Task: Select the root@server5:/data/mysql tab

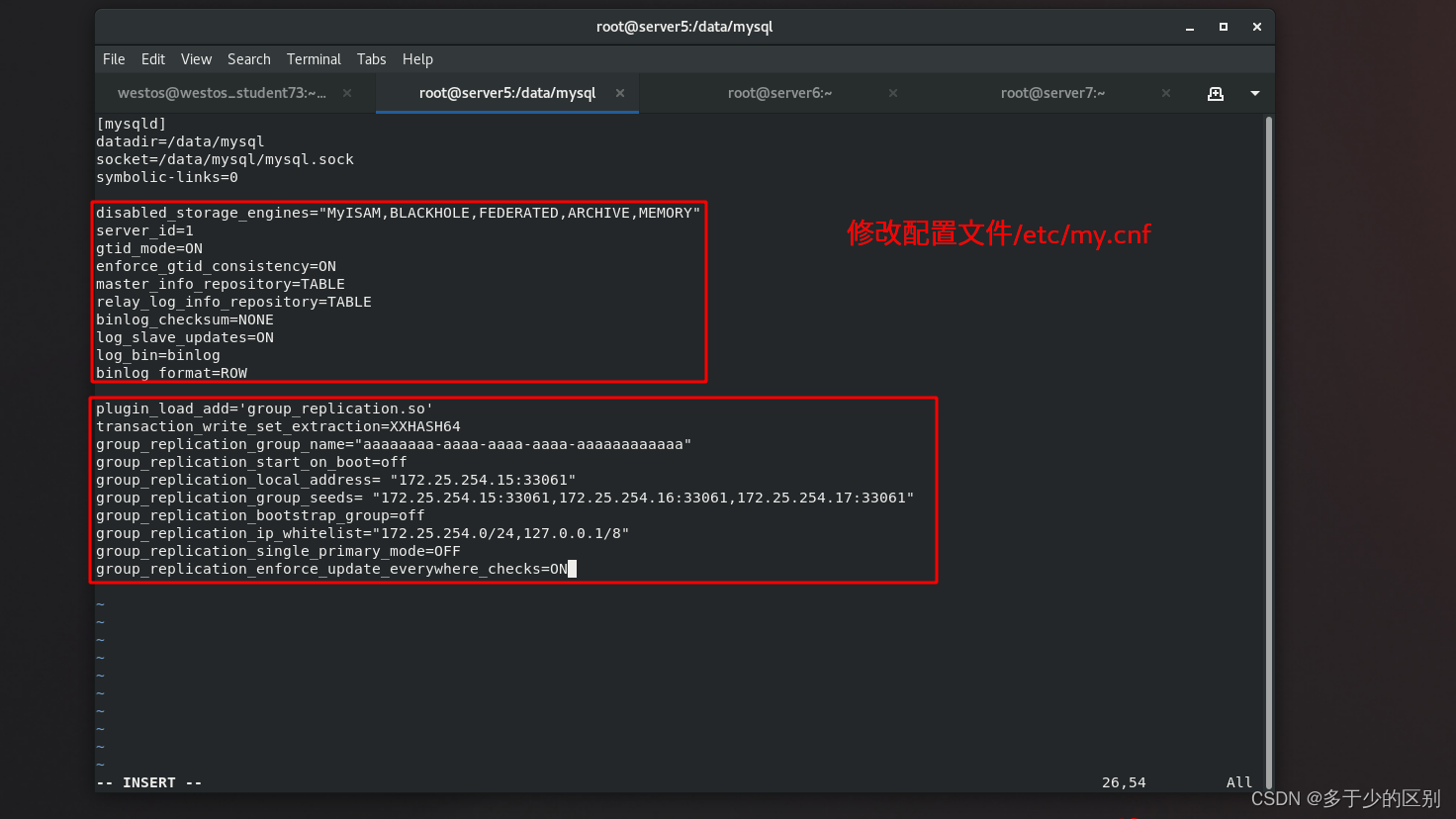Action: [507, 93]
